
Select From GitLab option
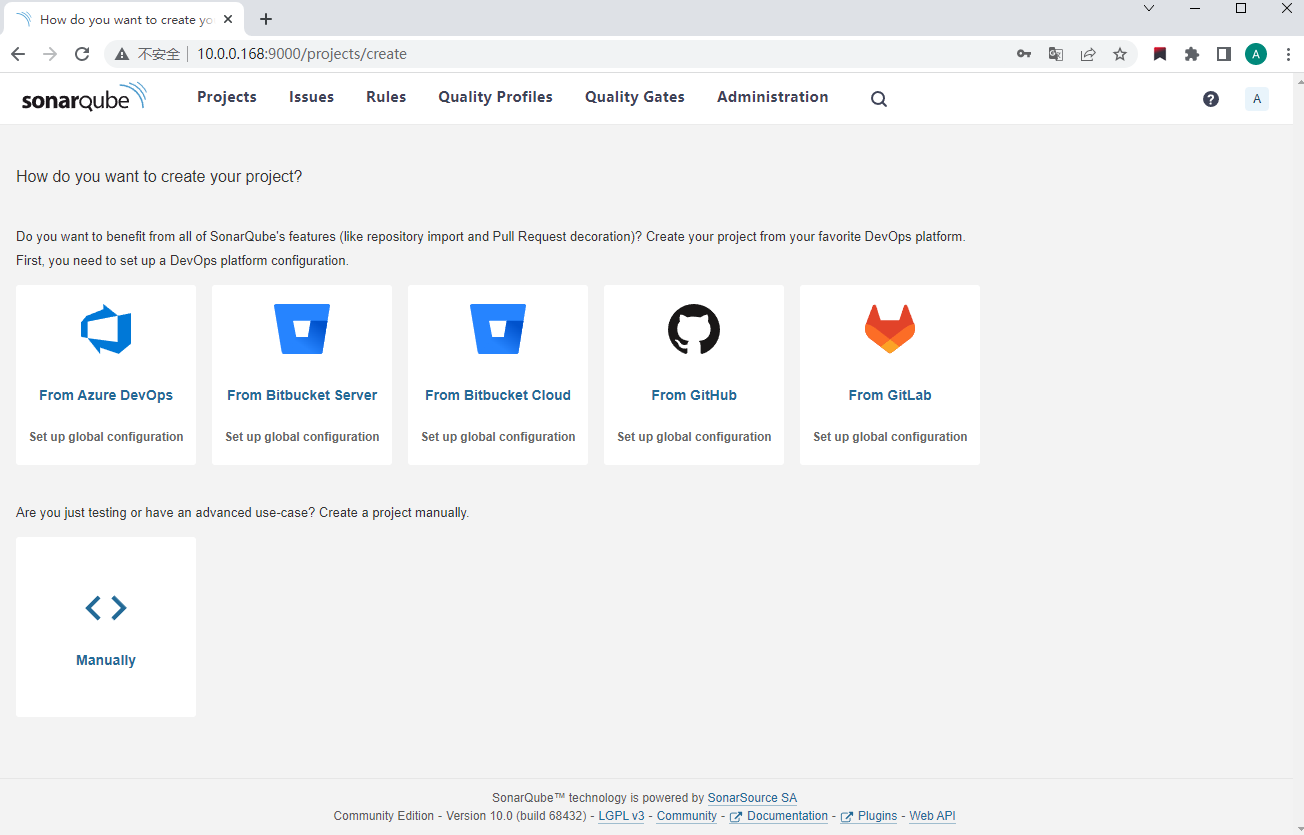pos(890,395)
